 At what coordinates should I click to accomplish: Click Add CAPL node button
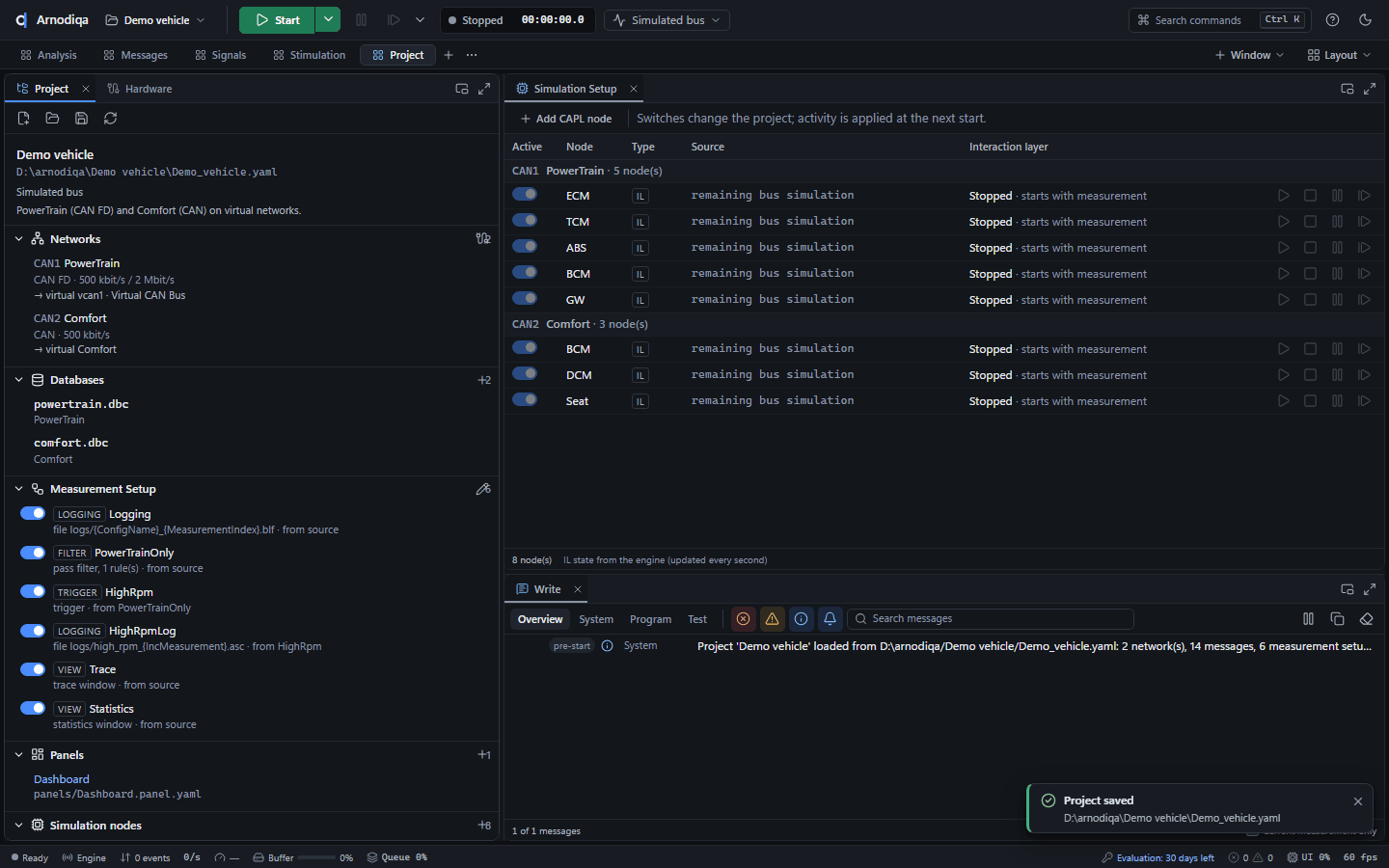pyautogui.click(x=565, y=119)
